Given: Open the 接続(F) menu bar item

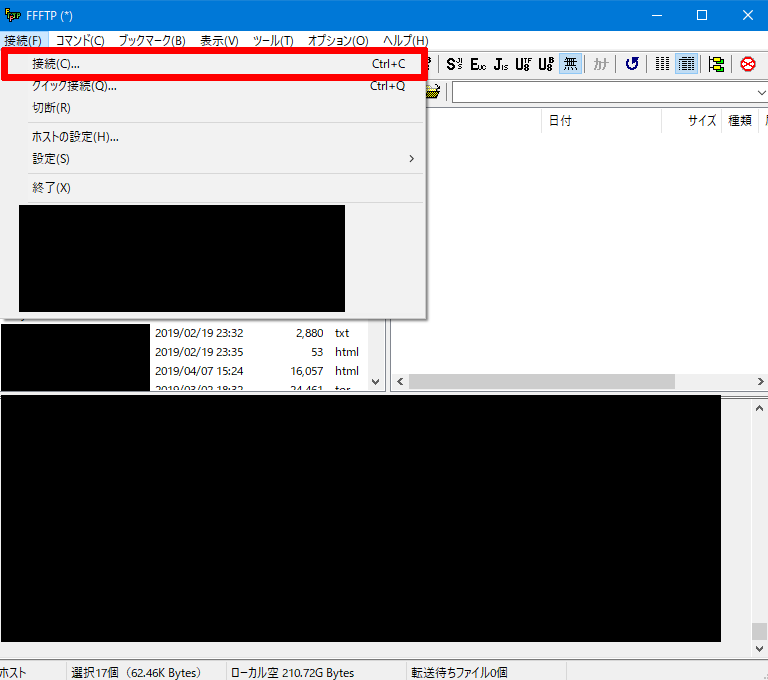Looking at the screenshot, I should tap(24, 41).
